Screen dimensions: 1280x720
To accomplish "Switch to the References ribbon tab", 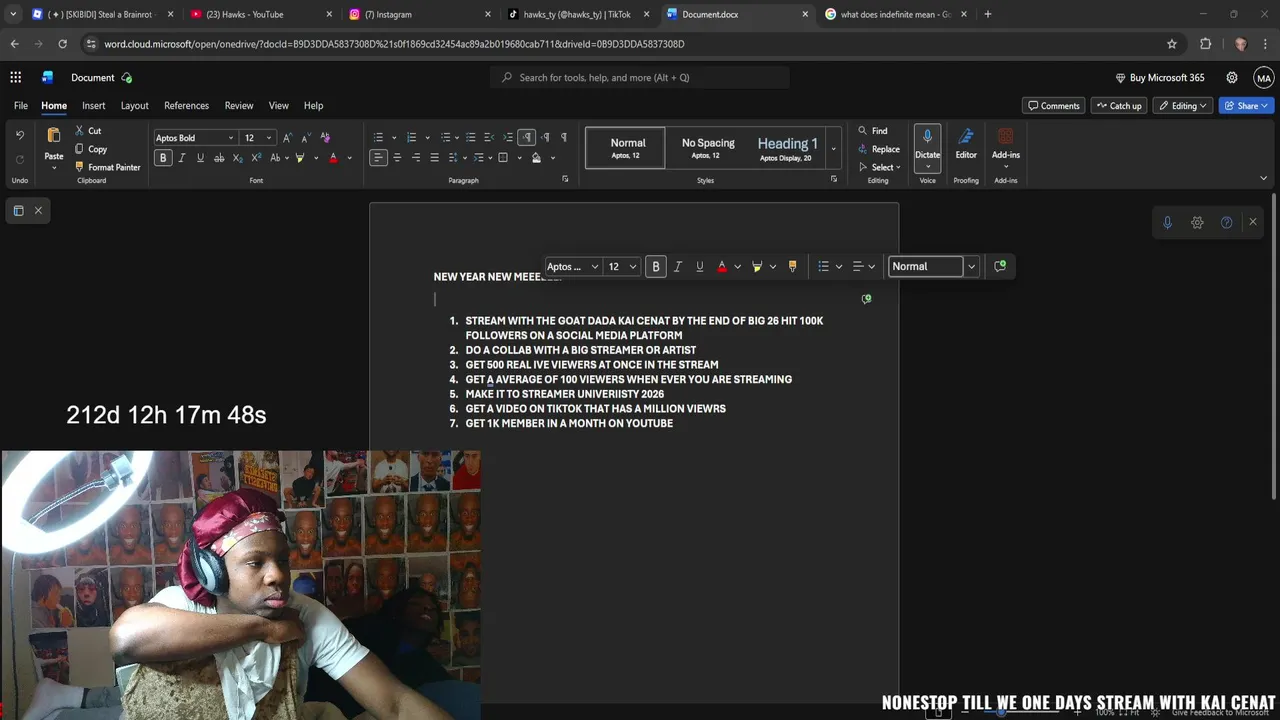I will click(x=186, y=105).
